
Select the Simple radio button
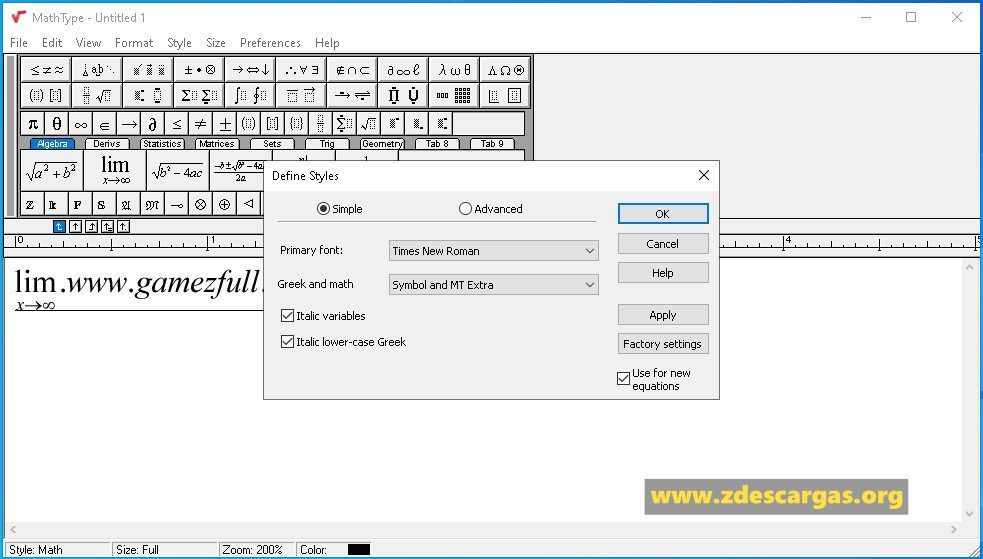[323, 209]
